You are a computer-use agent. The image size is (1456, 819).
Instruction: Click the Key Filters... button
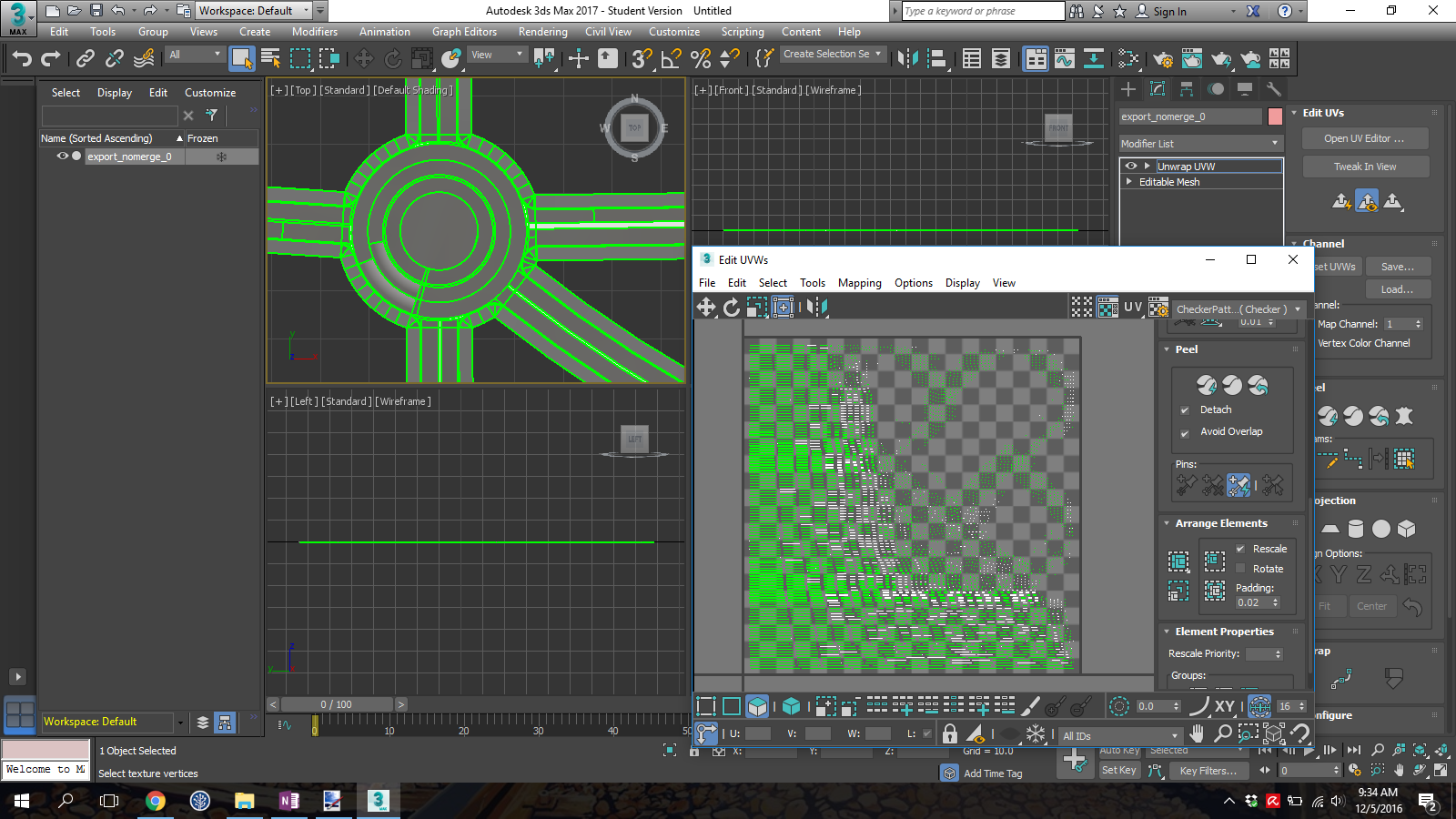coord(1208,771)
